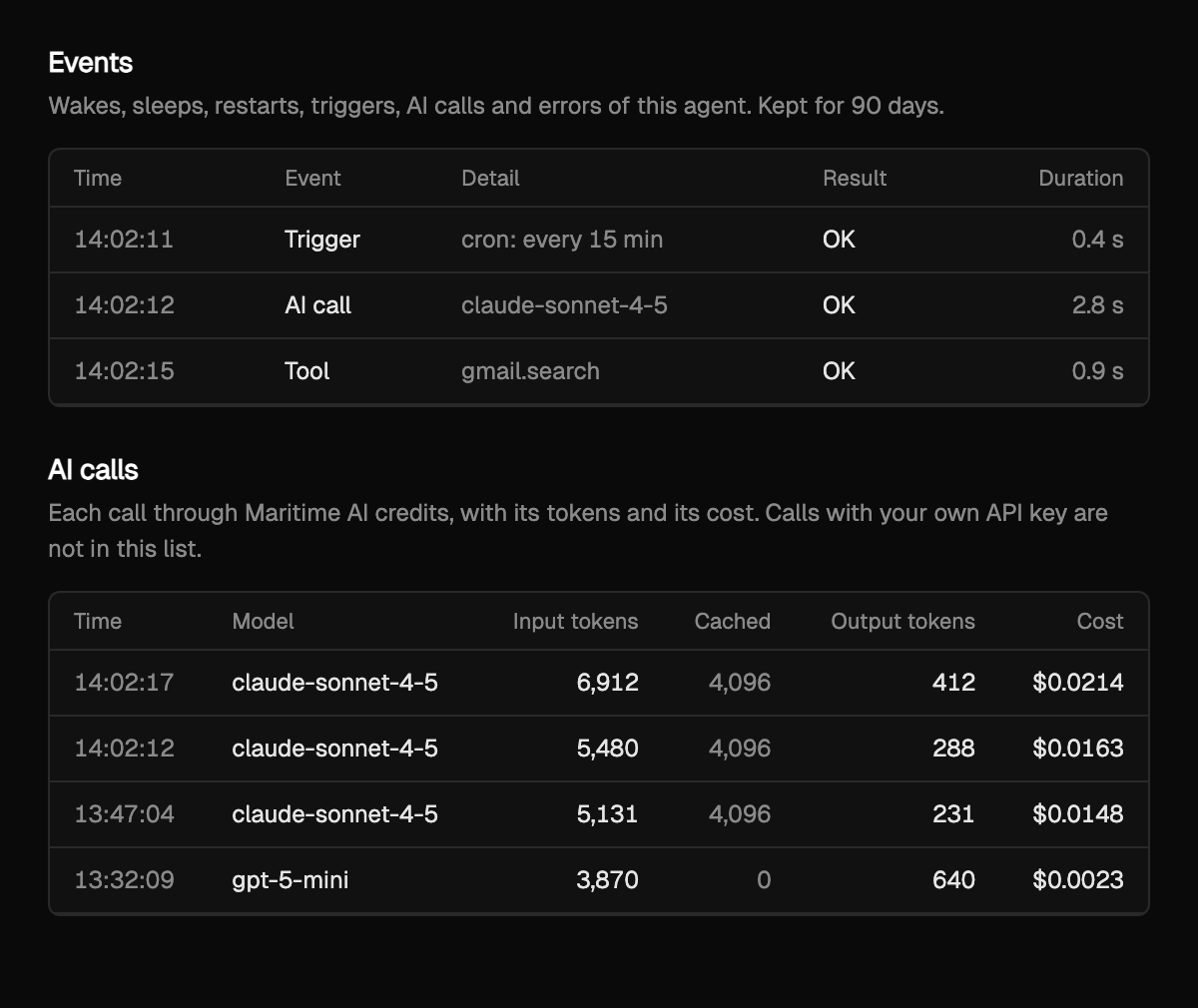Click the $0.0214 cost value
The width and height of the screenshot is (1198, 1008).
tap(1078, 683)
